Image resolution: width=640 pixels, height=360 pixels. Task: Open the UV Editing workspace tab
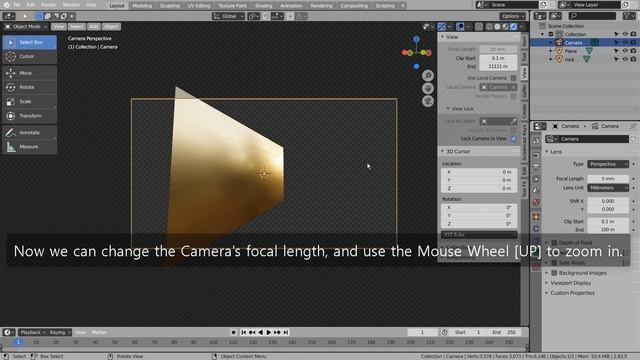tap(199, 6)
